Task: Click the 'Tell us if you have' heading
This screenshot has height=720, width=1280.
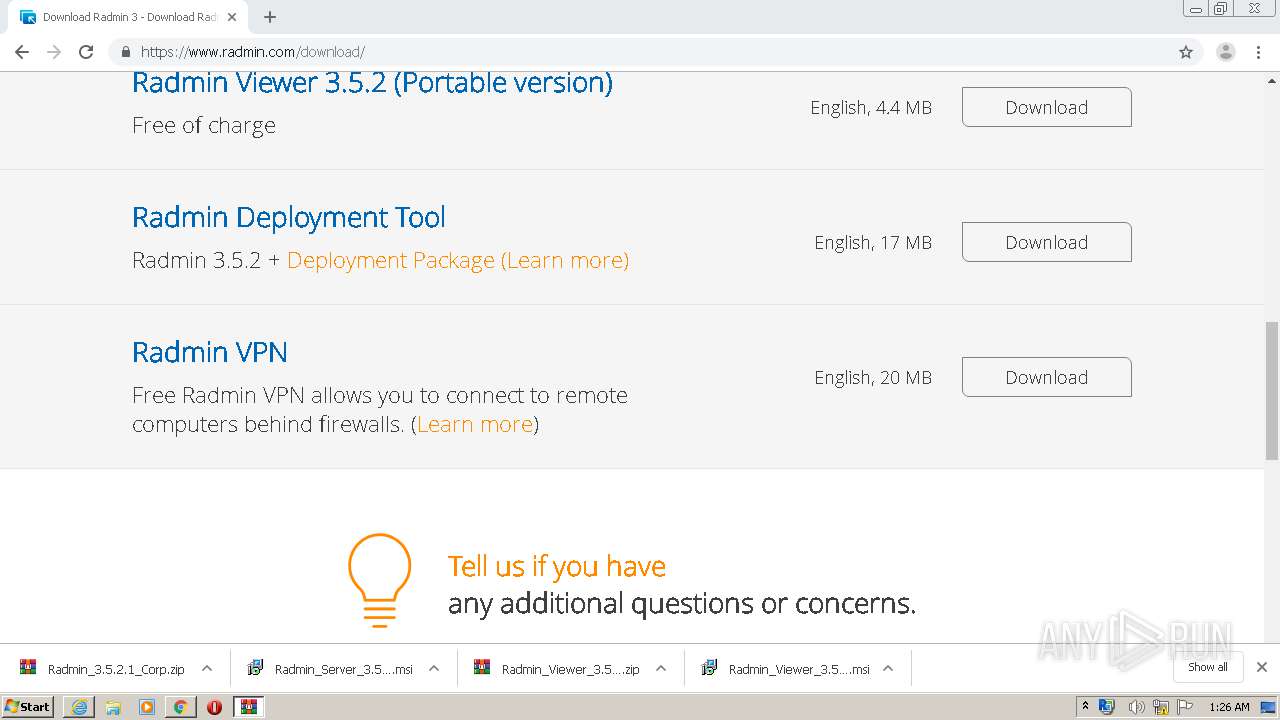Action: [x=557, y=566]
